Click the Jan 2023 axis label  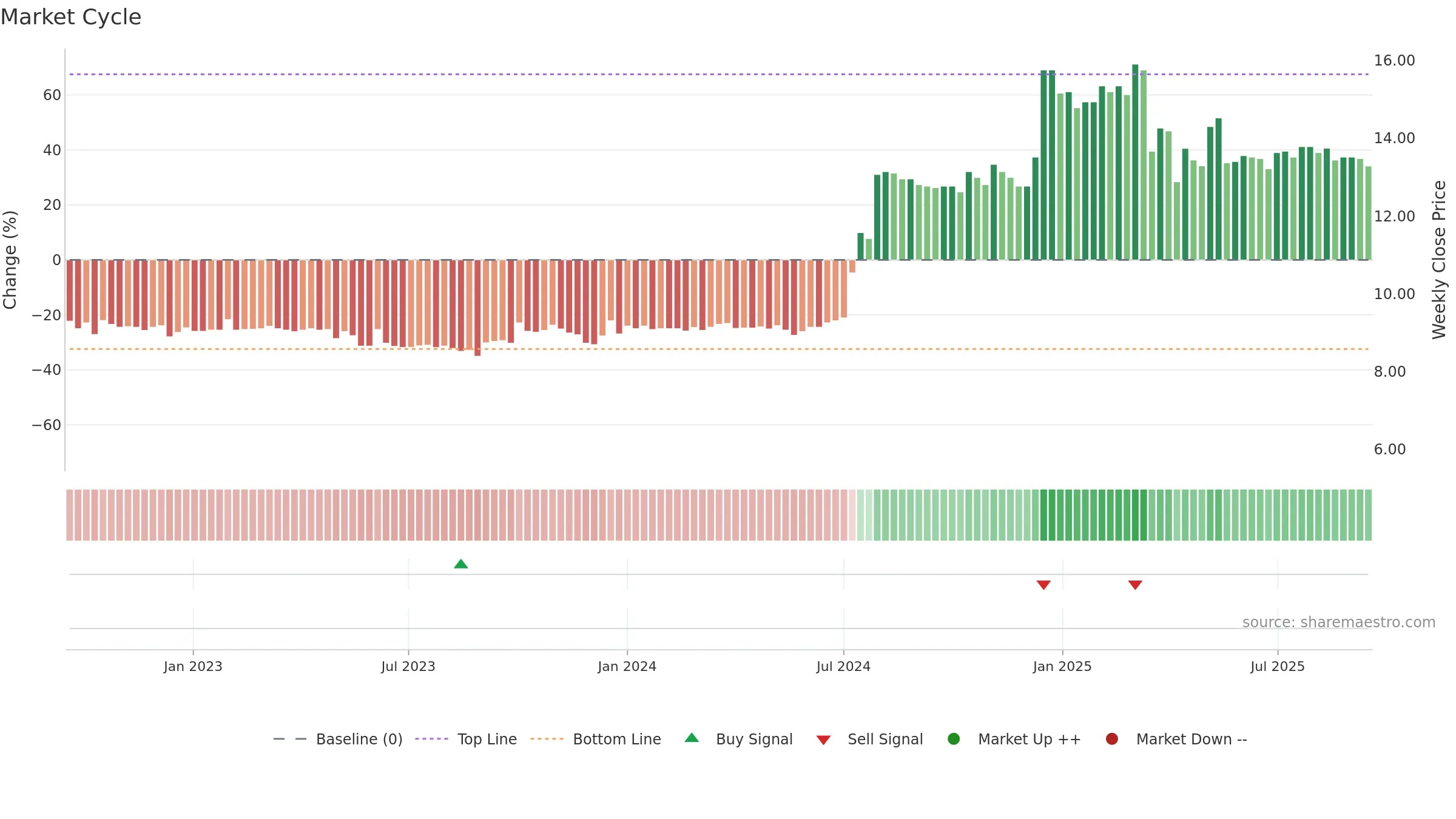tap(193, 667)
